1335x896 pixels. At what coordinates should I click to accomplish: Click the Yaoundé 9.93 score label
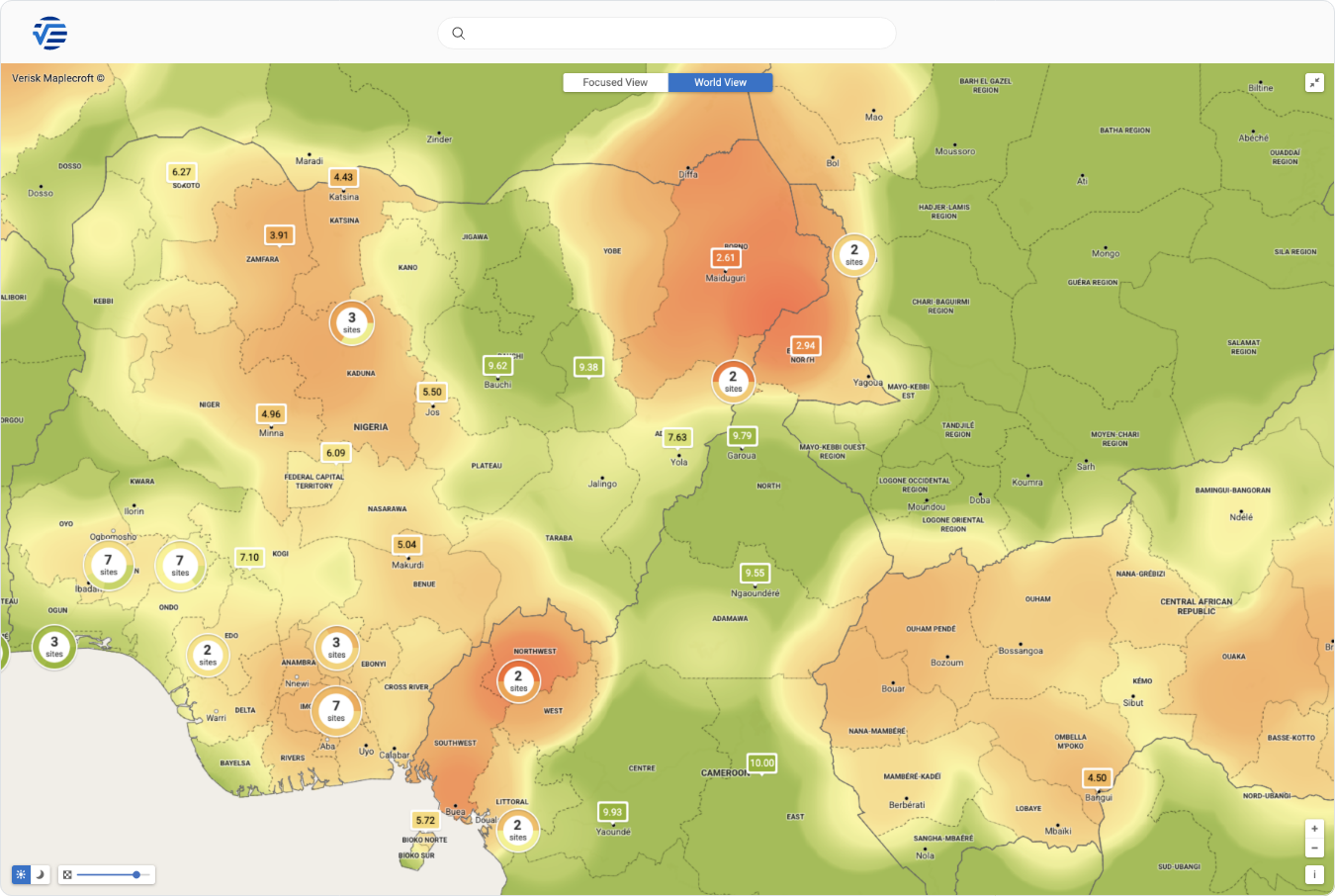coord(612,812)
